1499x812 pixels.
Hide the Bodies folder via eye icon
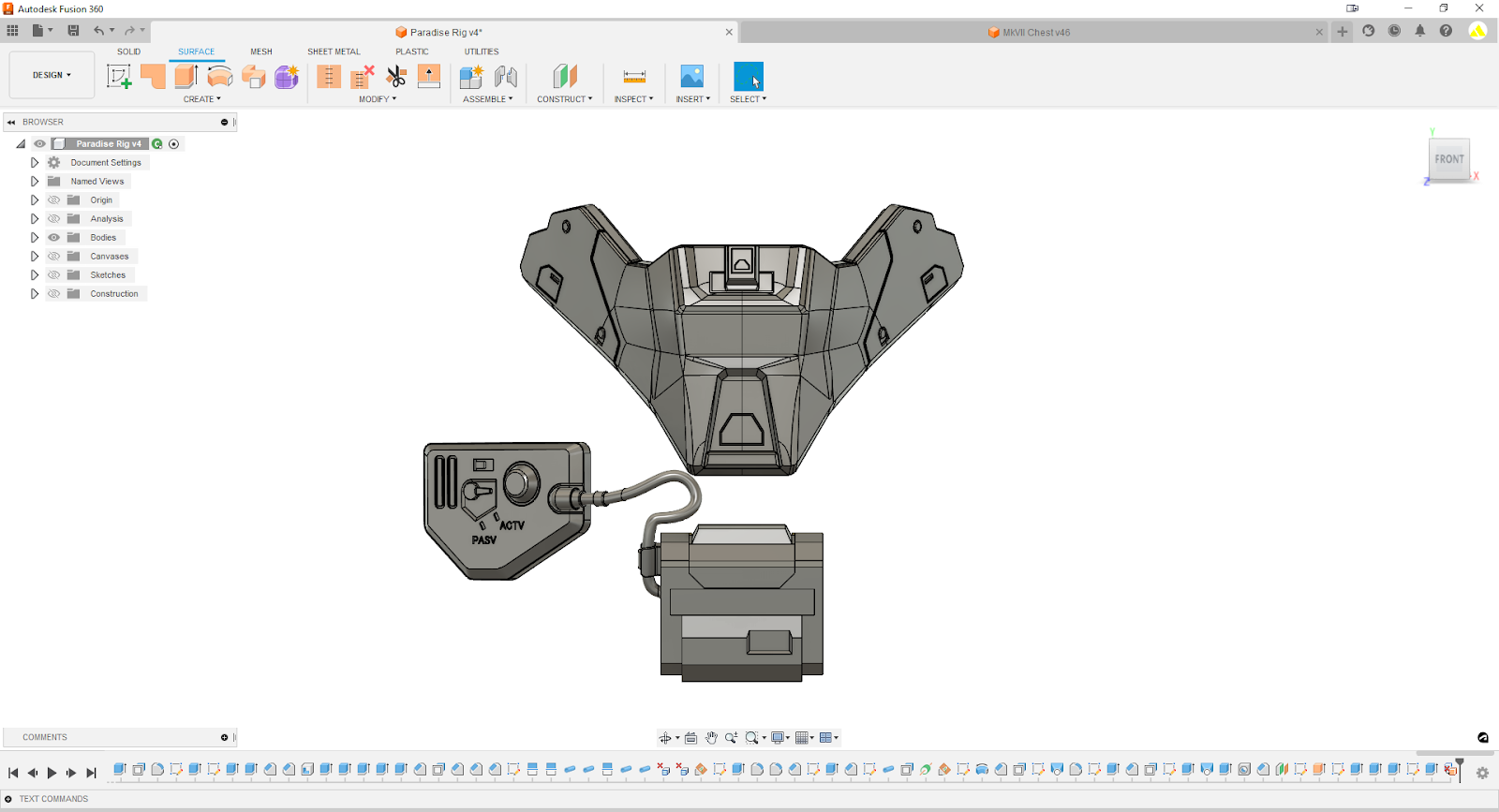54,238
